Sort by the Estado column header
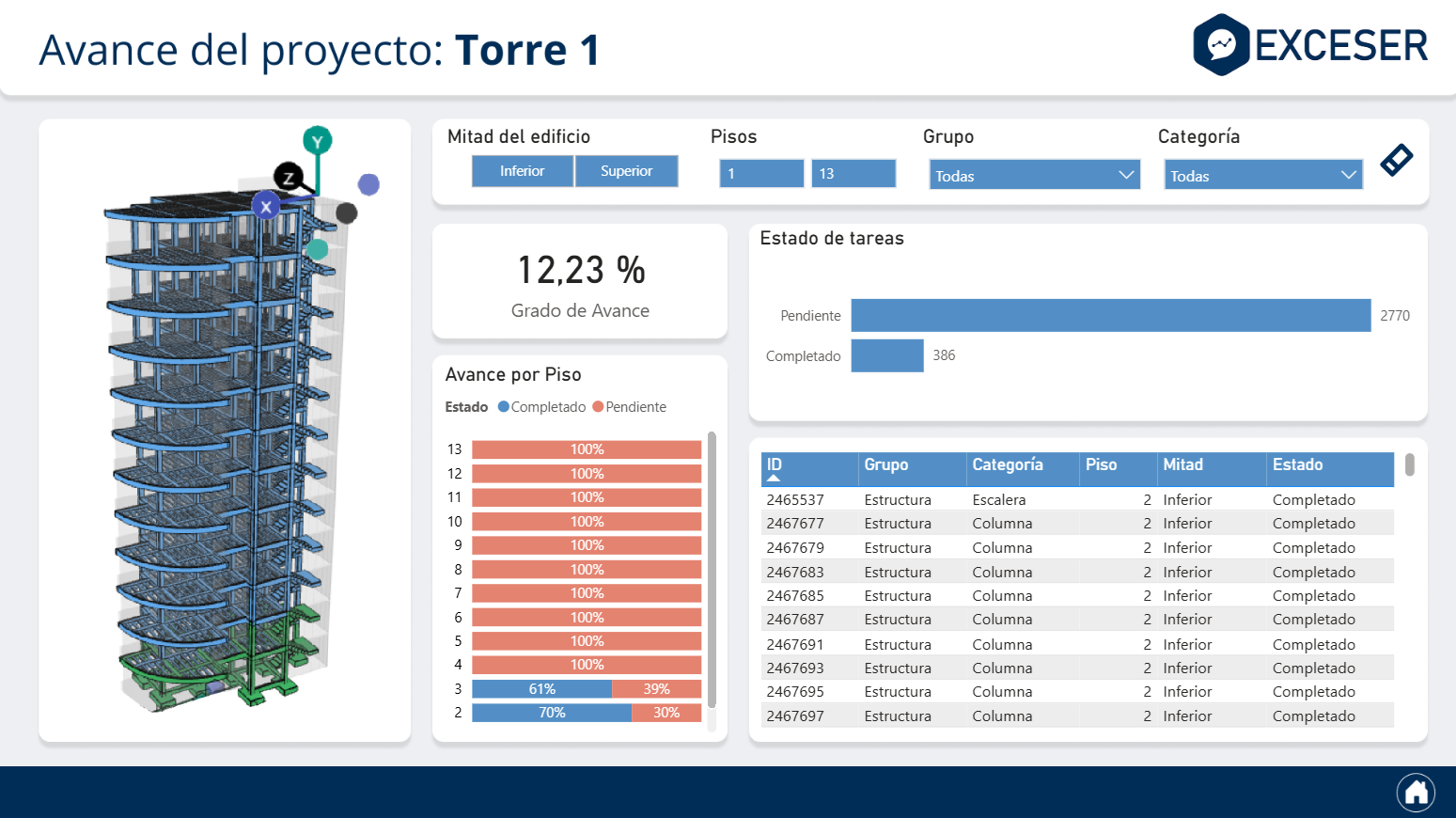 (x=1297, y=464)
